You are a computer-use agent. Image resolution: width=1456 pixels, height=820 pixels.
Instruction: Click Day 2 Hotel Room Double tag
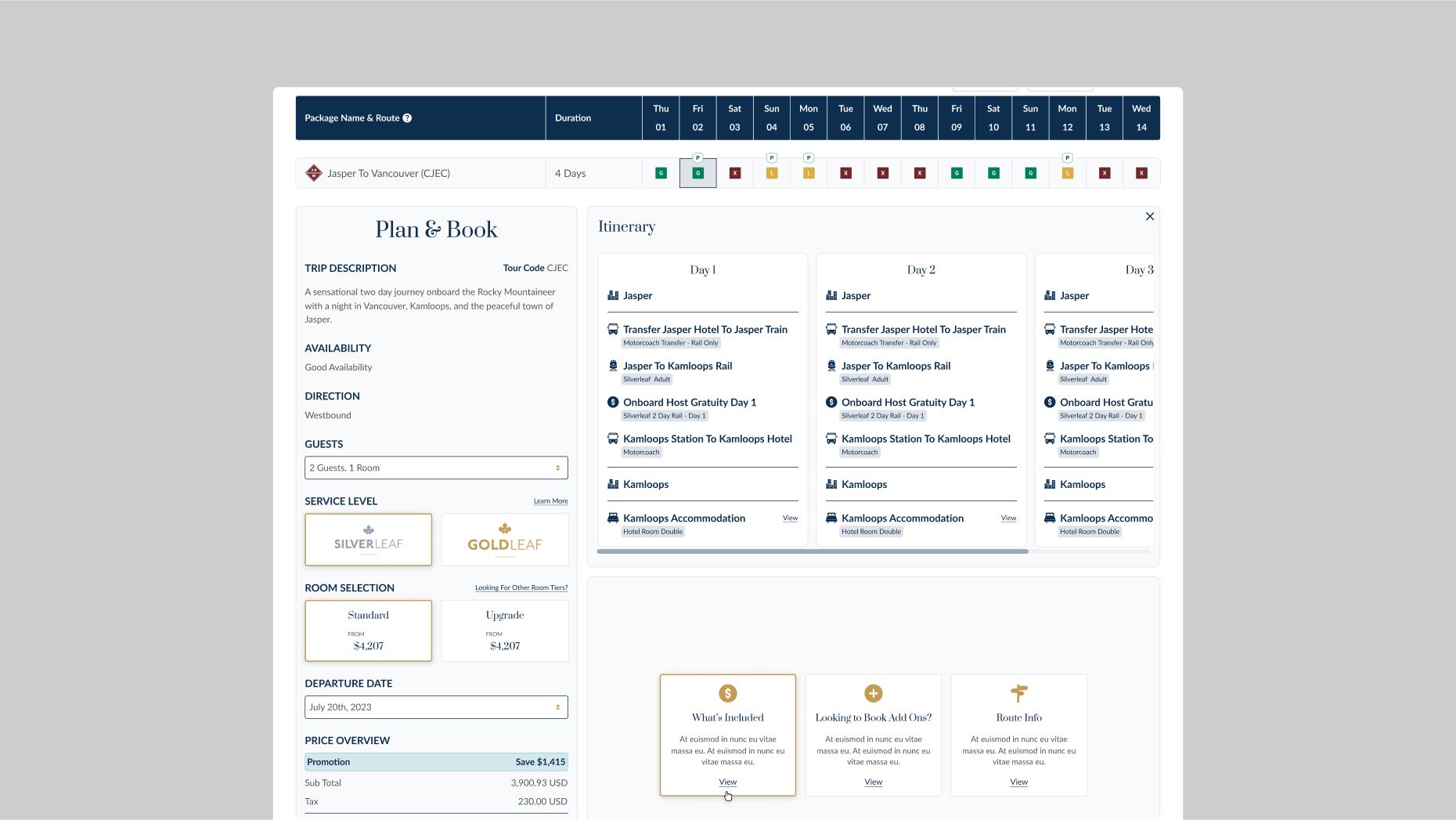click(871, 532)
